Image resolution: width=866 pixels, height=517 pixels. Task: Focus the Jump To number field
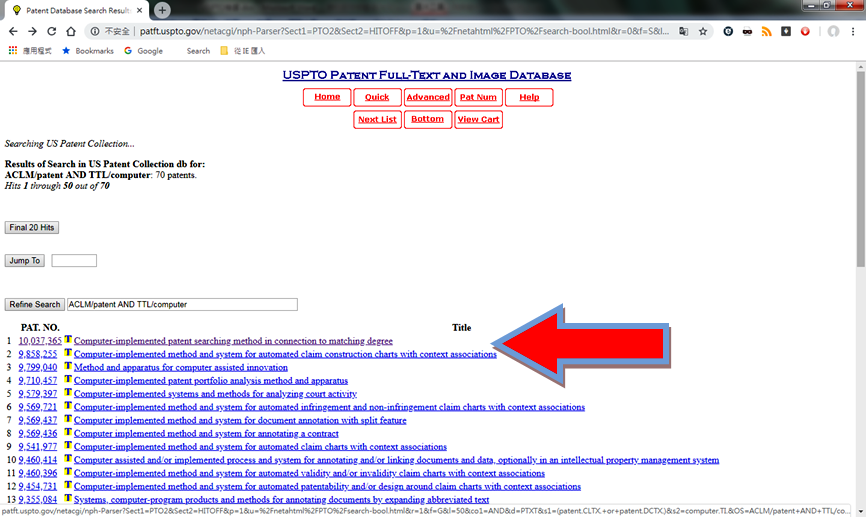74,261
